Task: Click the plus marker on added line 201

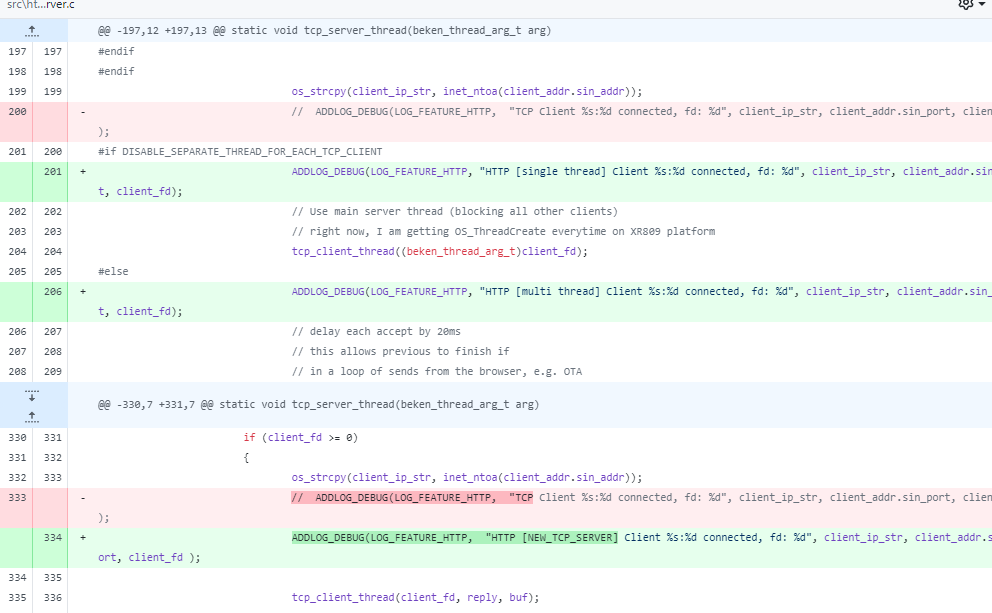Action: pos(83,171)
